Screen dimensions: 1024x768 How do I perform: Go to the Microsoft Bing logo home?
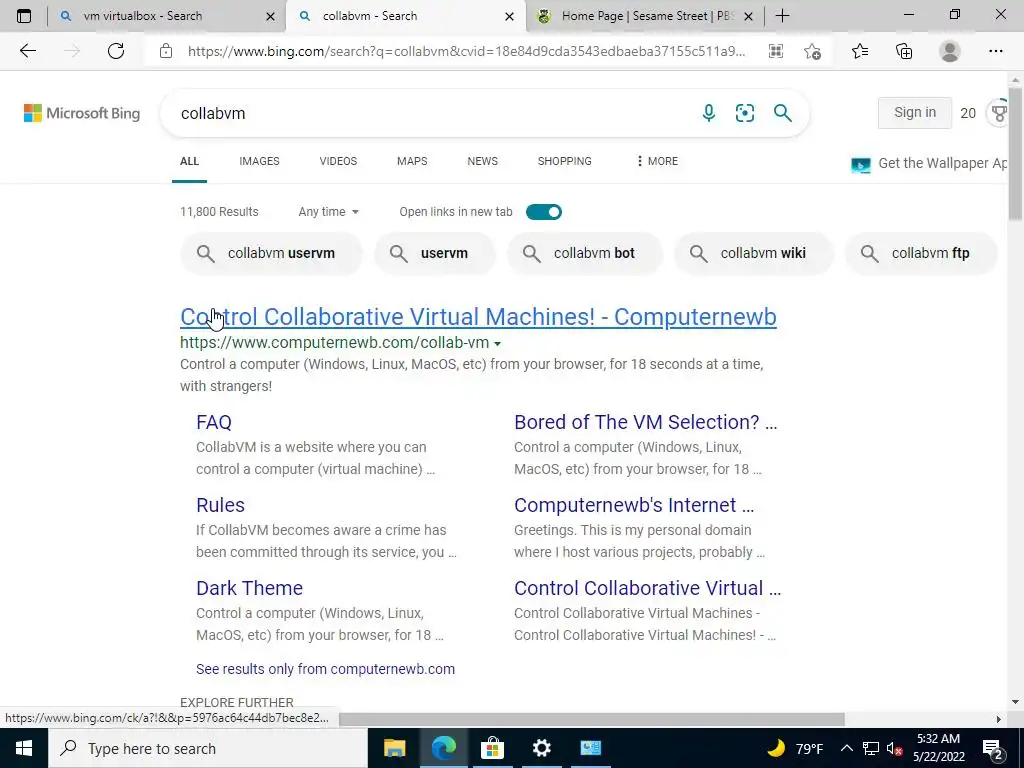point(82,113)
